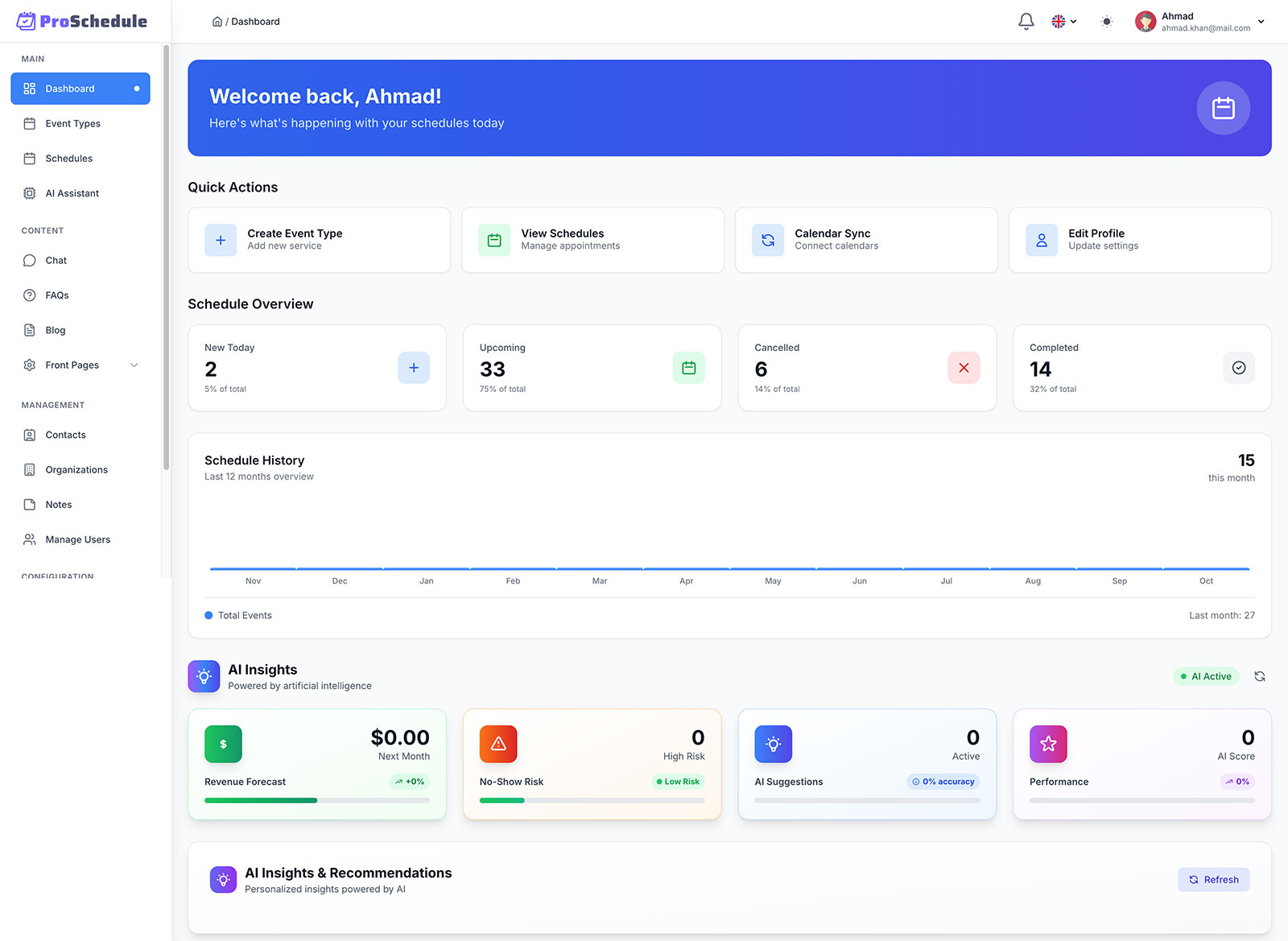Click Calendar Sync quick action

866,240
